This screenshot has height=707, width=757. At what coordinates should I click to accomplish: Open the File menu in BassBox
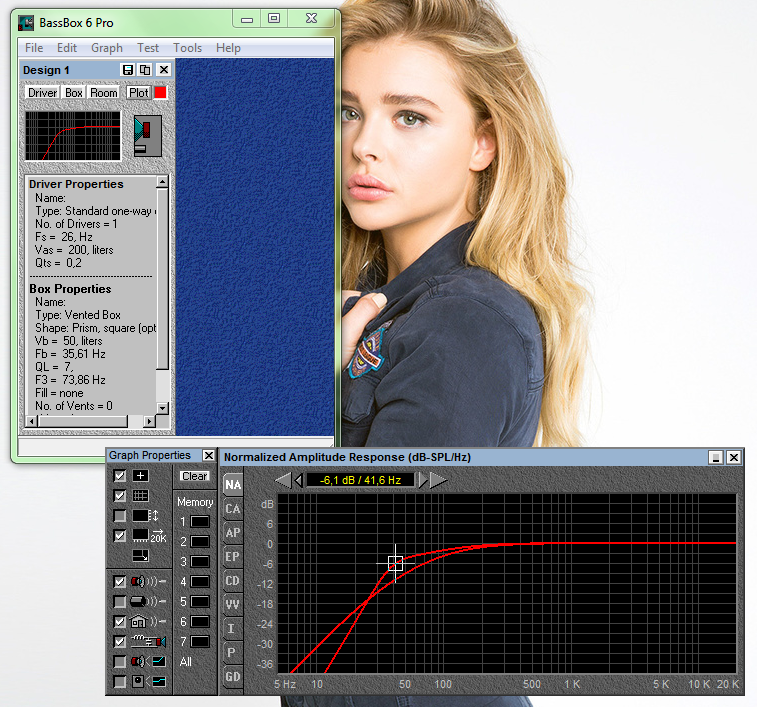click(34, 48)
